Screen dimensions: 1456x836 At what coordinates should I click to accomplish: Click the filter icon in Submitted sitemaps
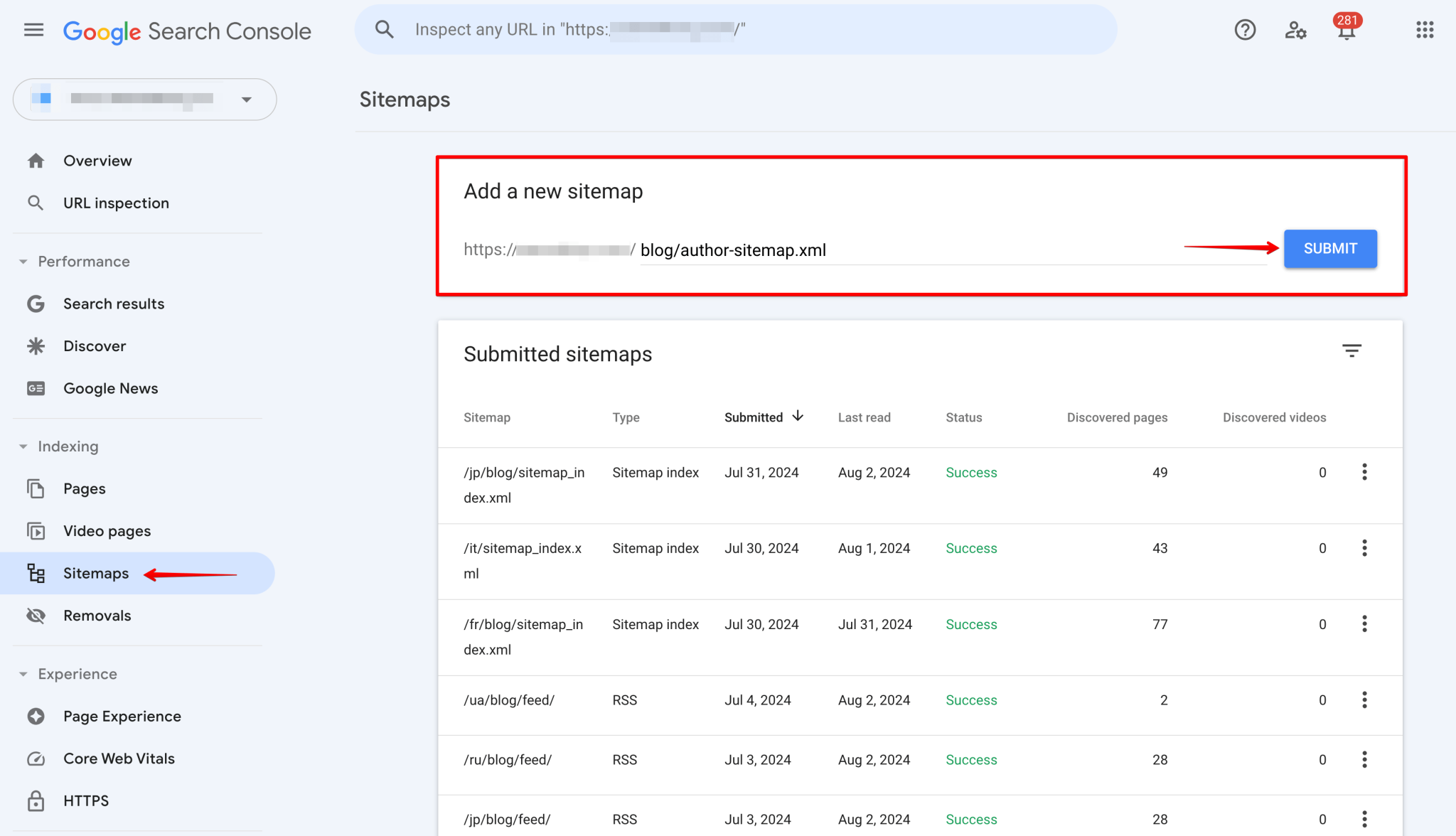[1351, 350]
